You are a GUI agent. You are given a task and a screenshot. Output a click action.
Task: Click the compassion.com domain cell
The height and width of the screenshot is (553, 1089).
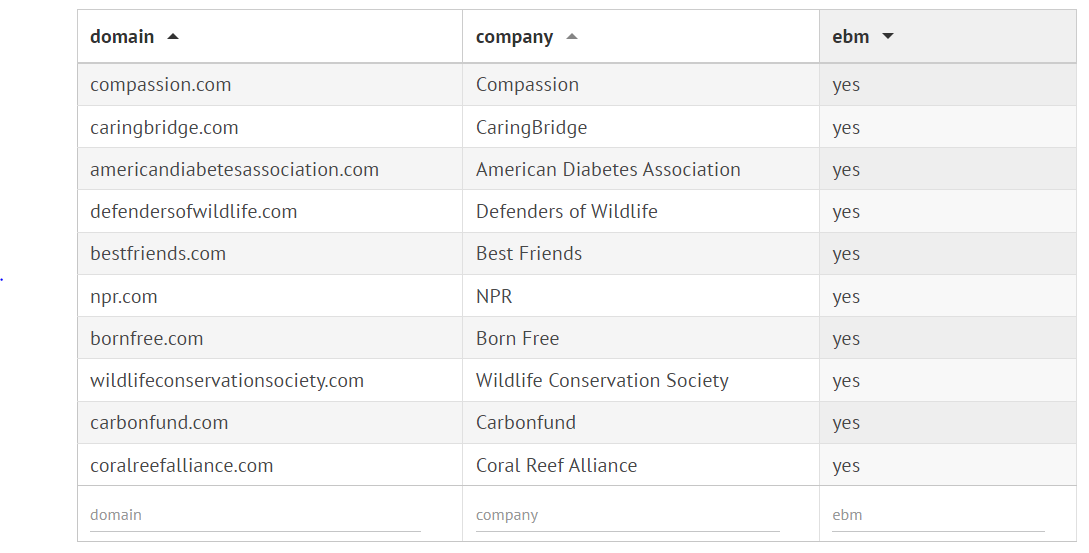click(x=161, y=85)
